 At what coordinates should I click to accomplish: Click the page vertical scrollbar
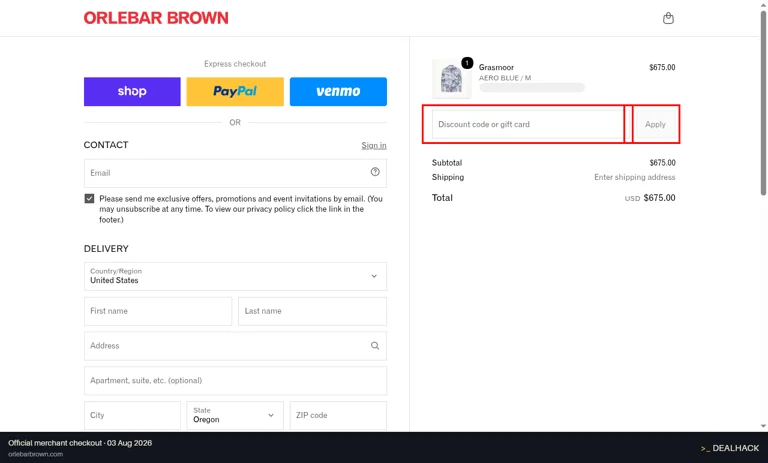[763, 103]
